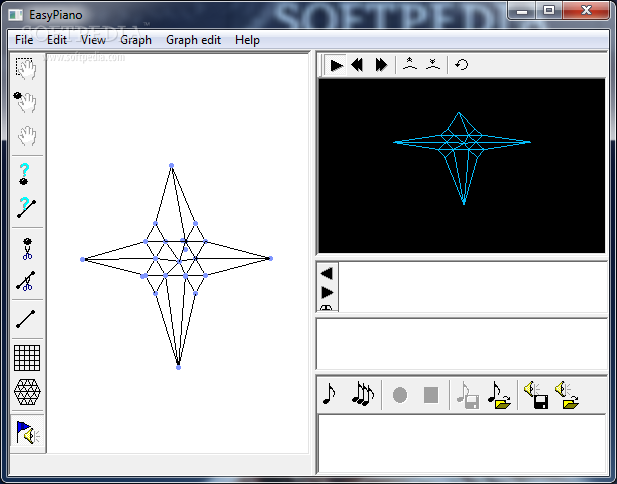This screenshot has height=484, width=617.
Task: Click the bottom vertex of the star graph
Action: pyautogui.click(x=178, y=367)
